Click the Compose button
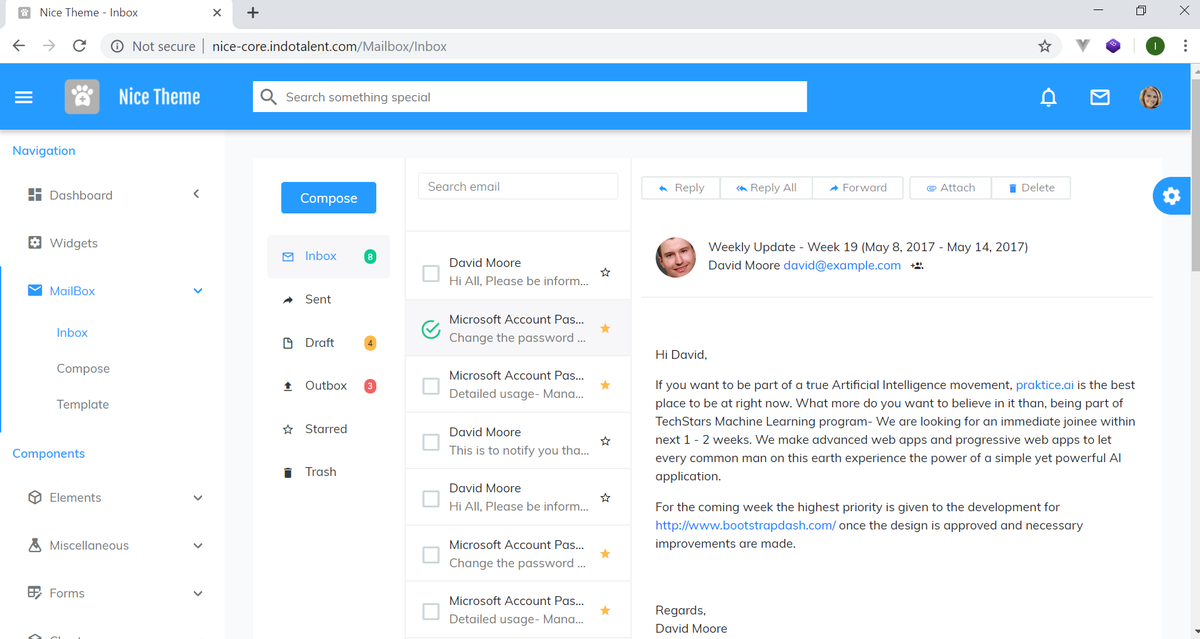This screenshot has width=1200, height=639. (328, 197)
